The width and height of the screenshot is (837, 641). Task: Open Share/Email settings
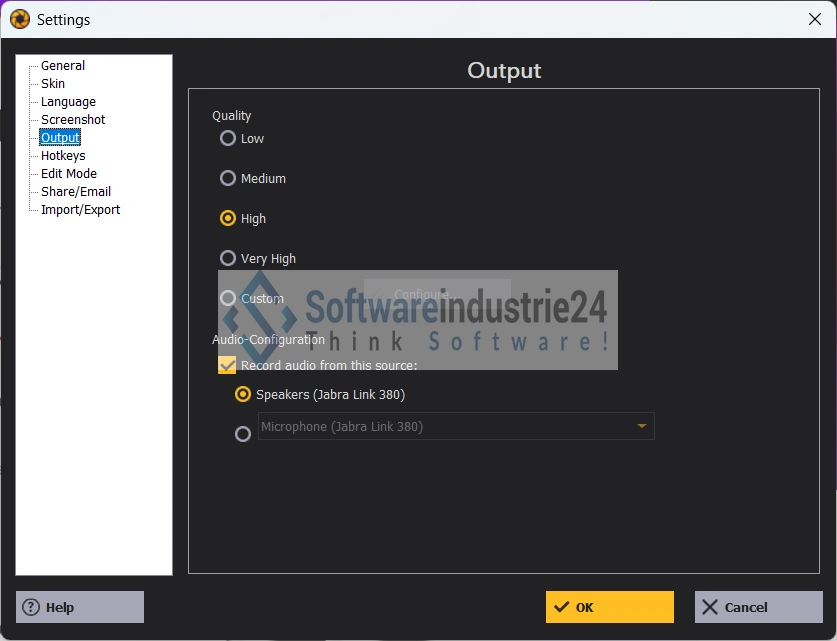point(75,192)
